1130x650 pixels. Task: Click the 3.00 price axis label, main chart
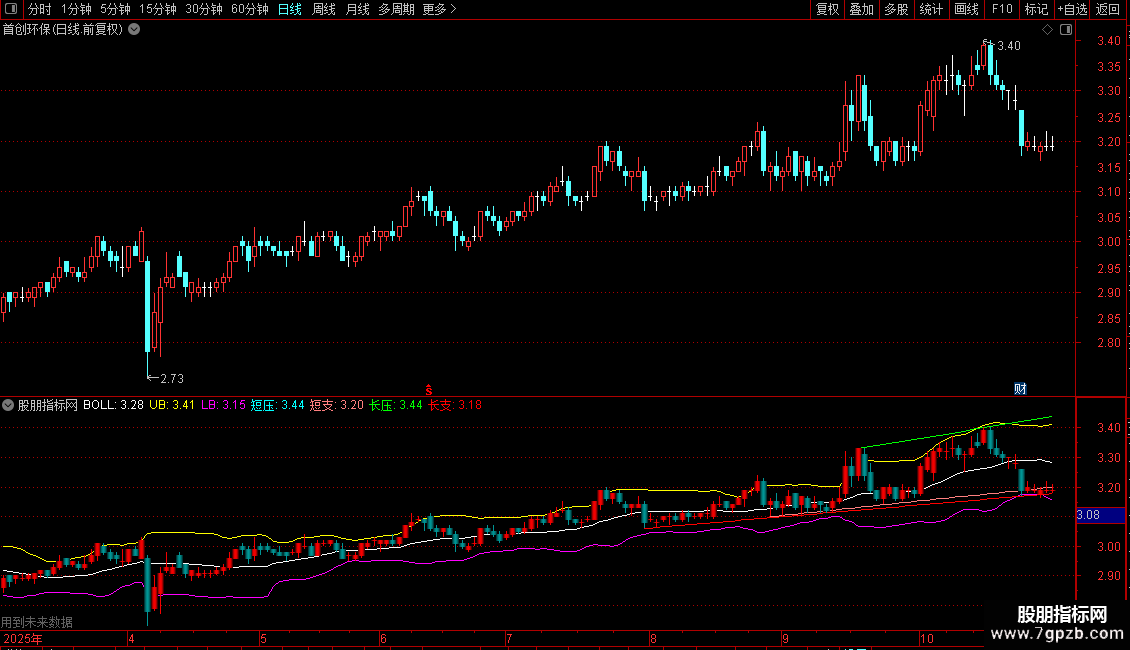tap(1108, 242)
